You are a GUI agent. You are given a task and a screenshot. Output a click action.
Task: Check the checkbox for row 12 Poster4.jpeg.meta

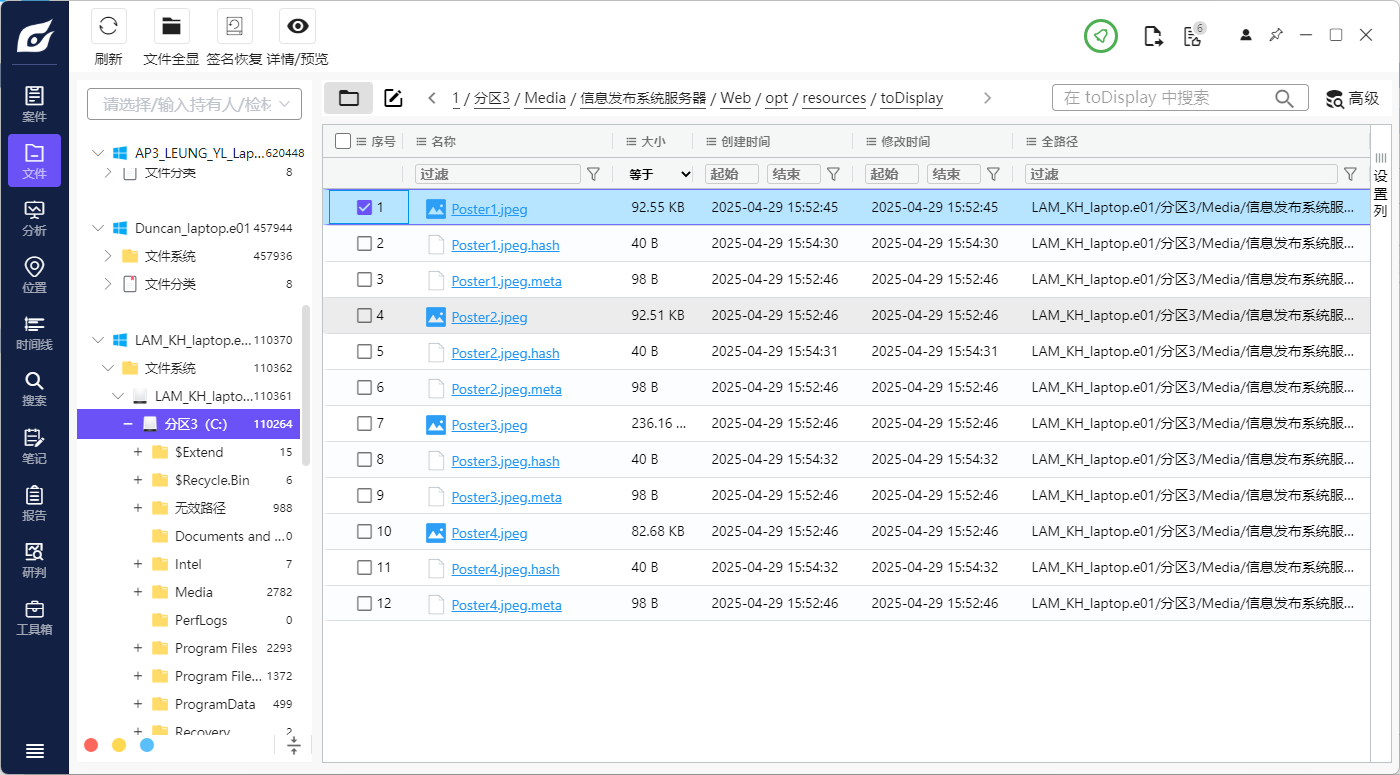[364, 604]
